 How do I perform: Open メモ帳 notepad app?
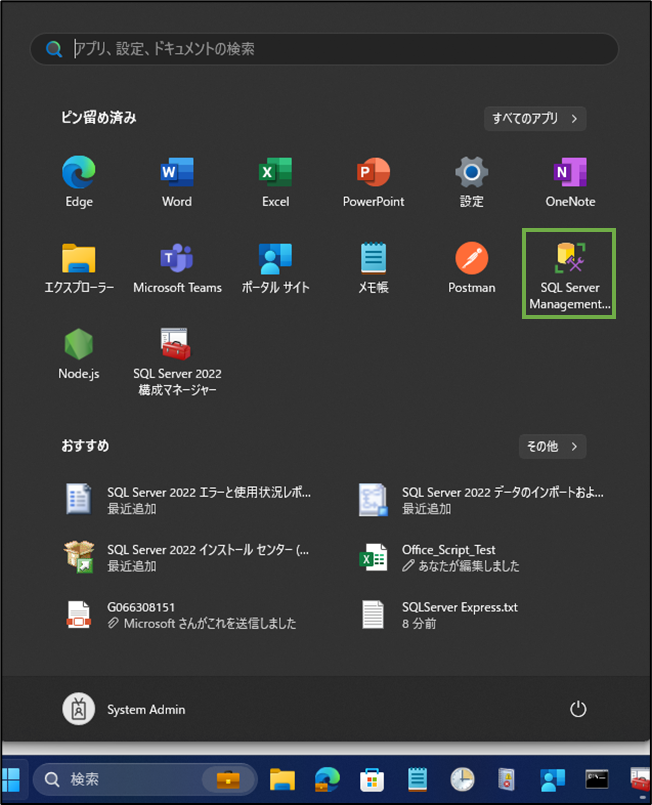373,268
